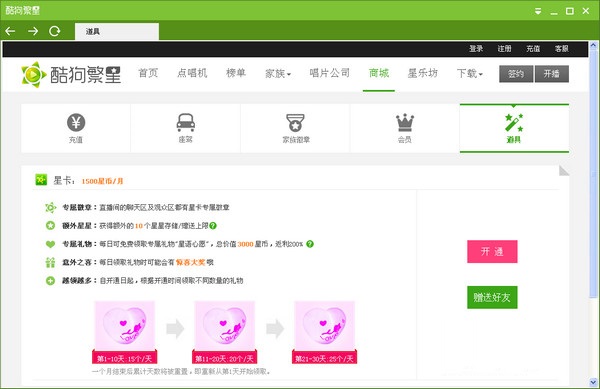Click the pink 开通 button
Viewport: 600px width, 389px height.
tap(492, 251)
